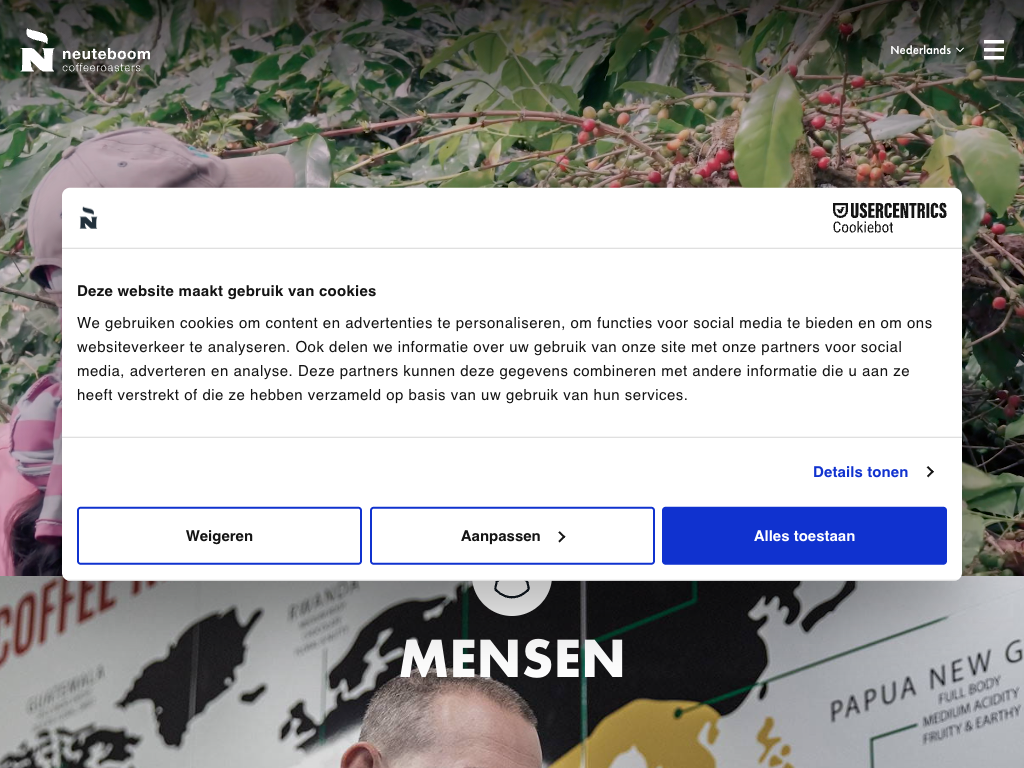Click the Weigeren button
The image size is (1024, 768).
[x=219, y=536]
